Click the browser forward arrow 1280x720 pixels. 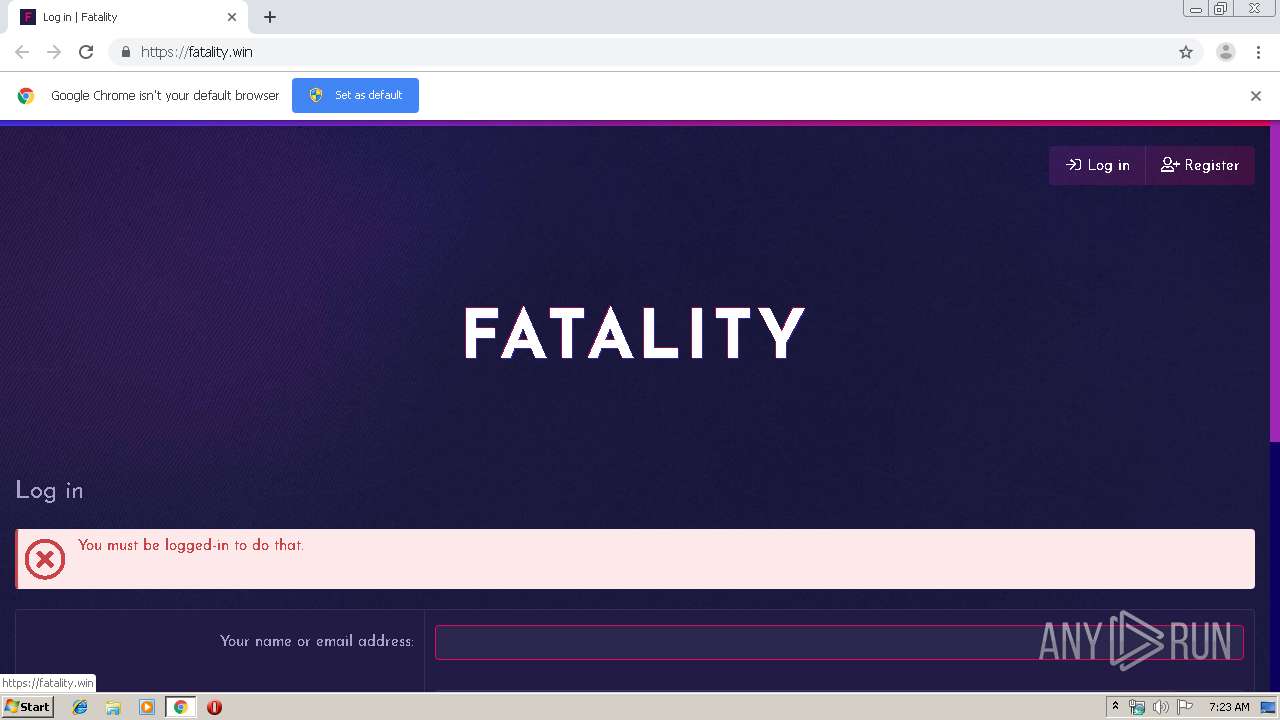pos(54,52)
